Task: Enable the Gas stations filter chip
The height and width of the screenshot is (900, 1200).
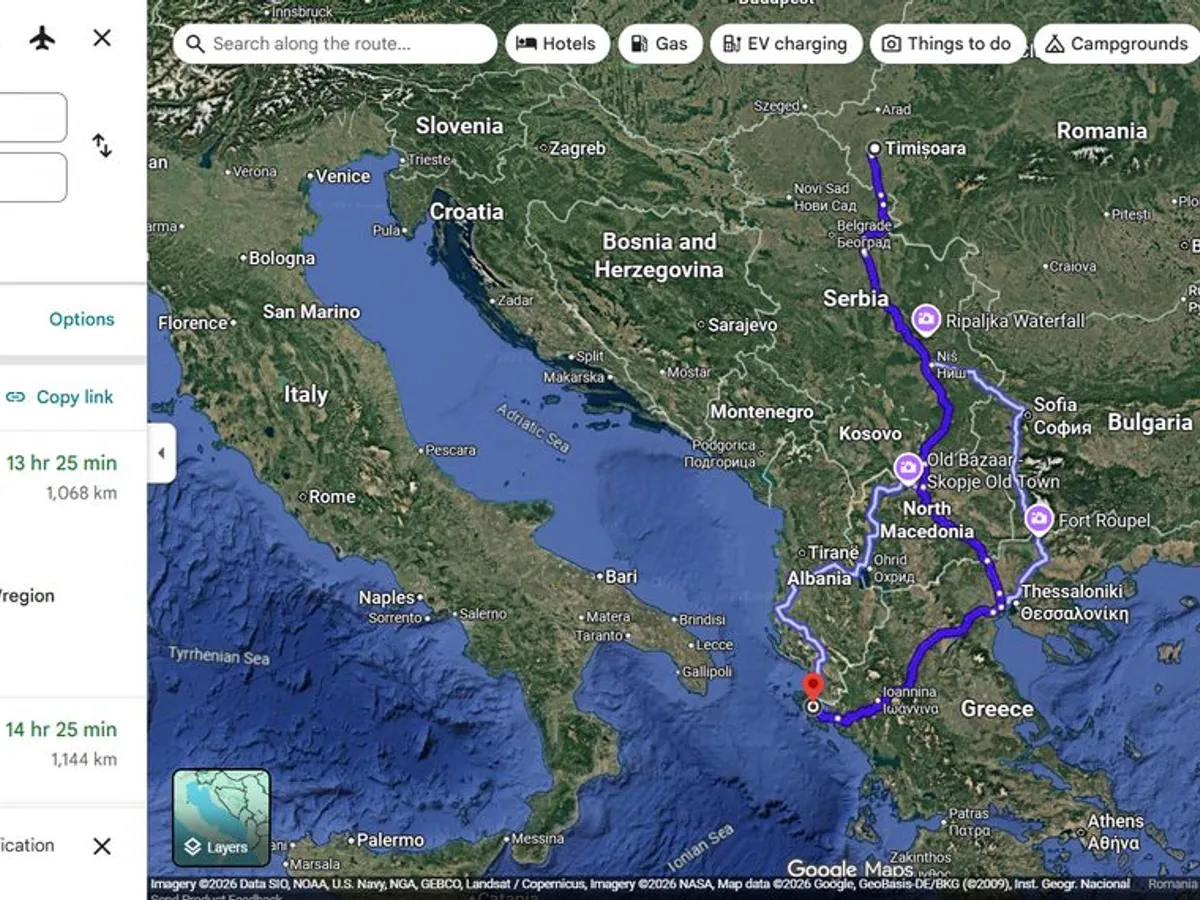Action: click(x=659, y=44)
